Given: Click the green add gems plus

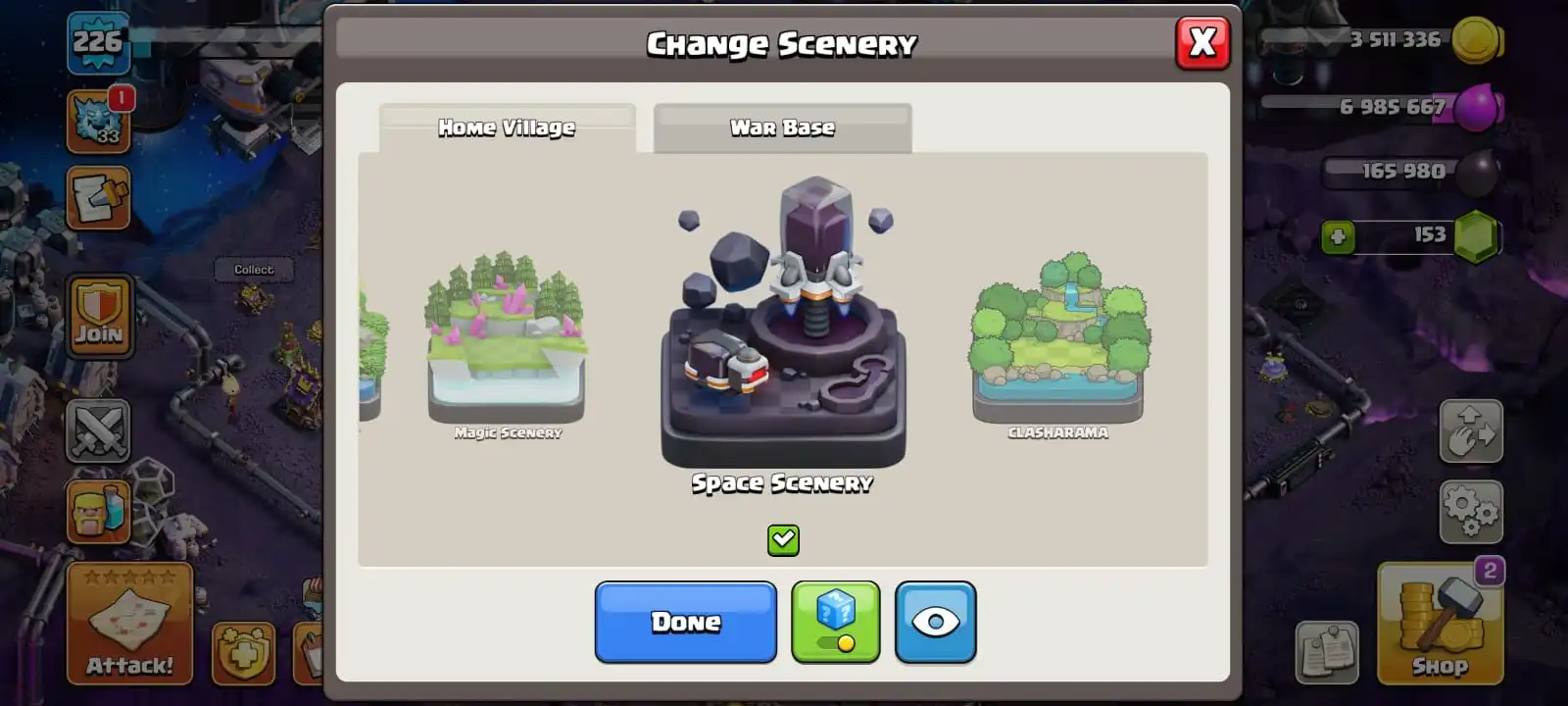Looking at the screenshot, I should click(x=1338, y=236).
